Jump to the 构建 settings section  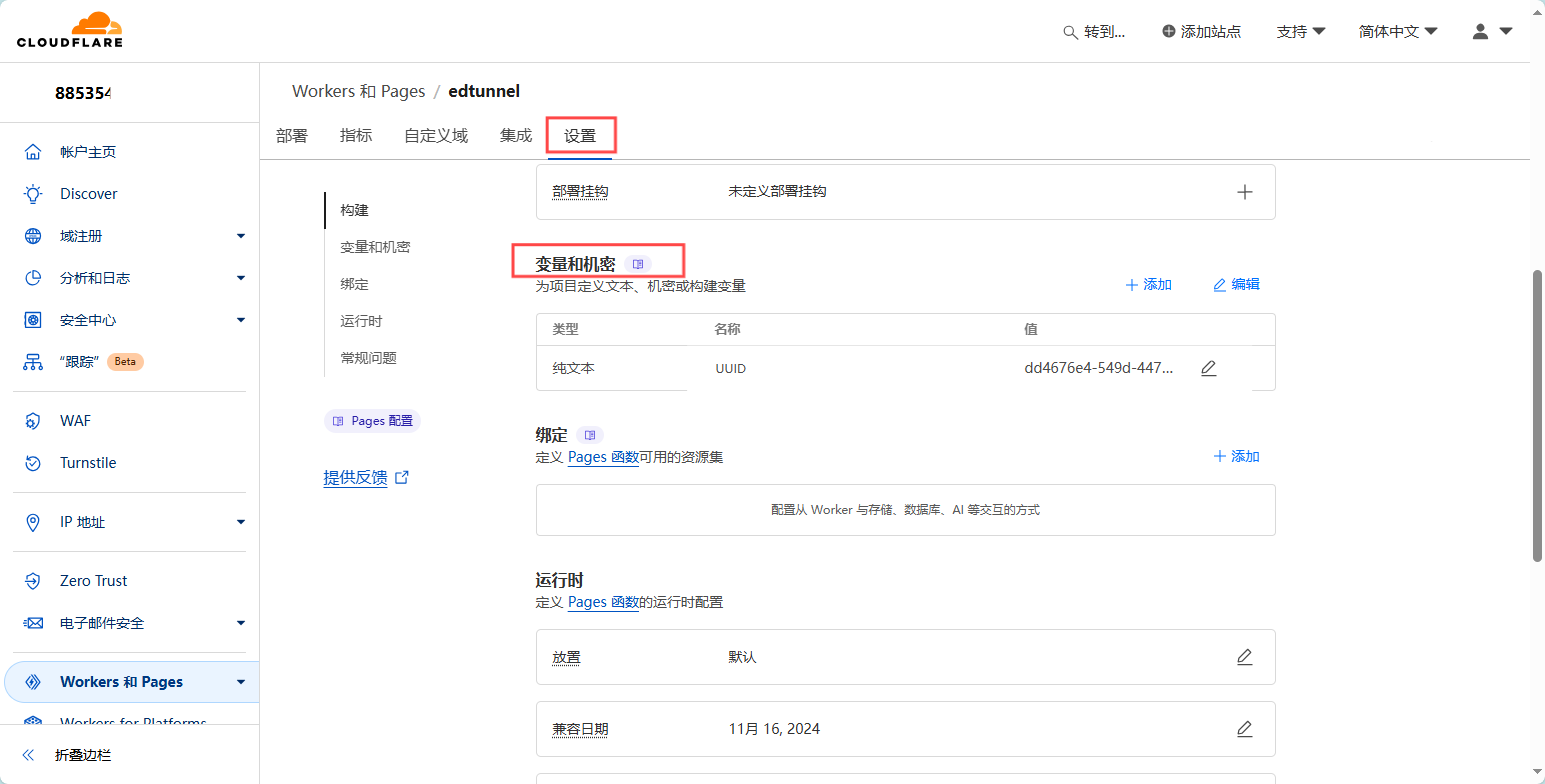click(x=354, y=210)
